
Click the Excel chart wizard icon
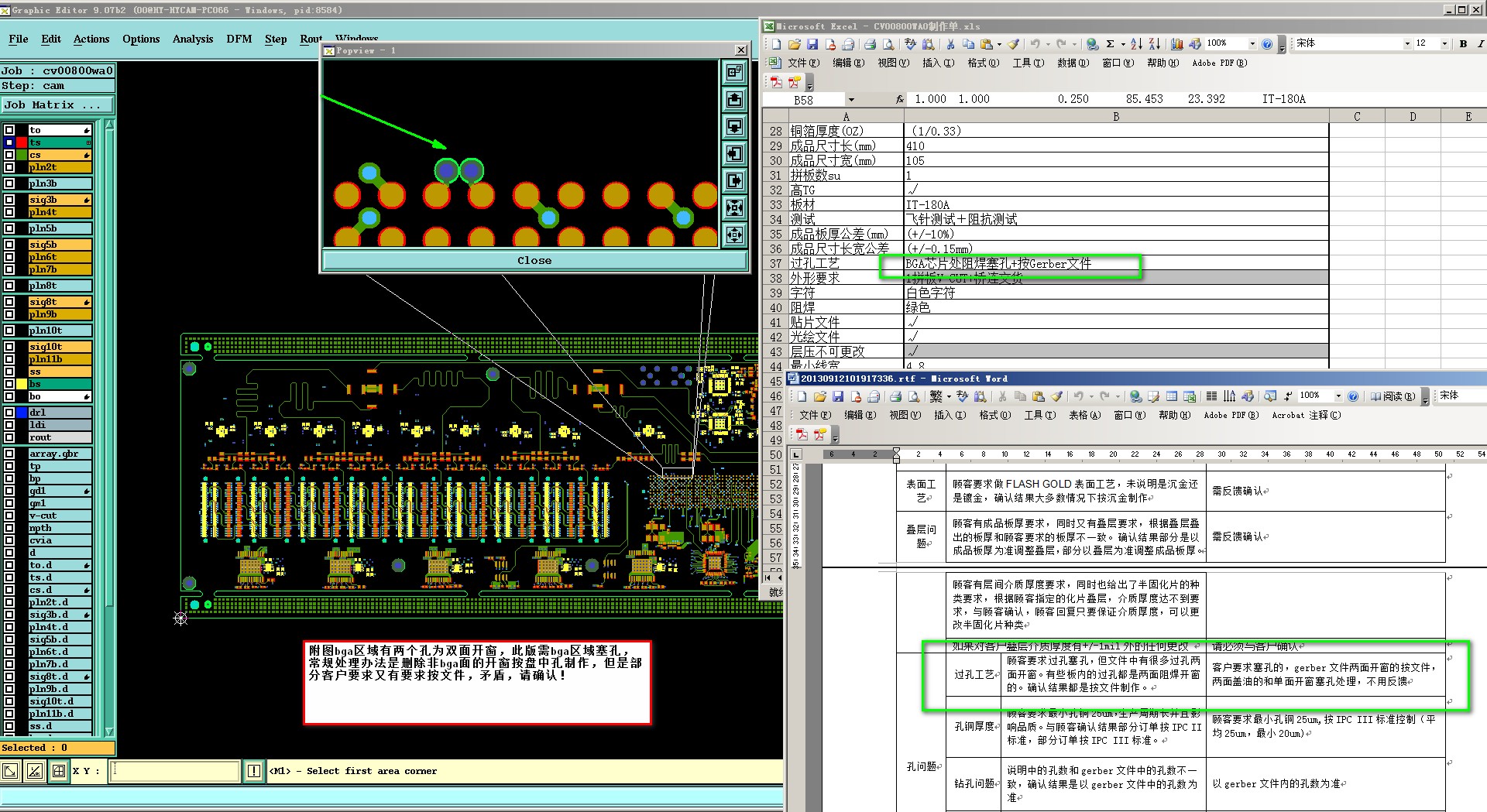pyautogui.click(x=1176, y=44)
